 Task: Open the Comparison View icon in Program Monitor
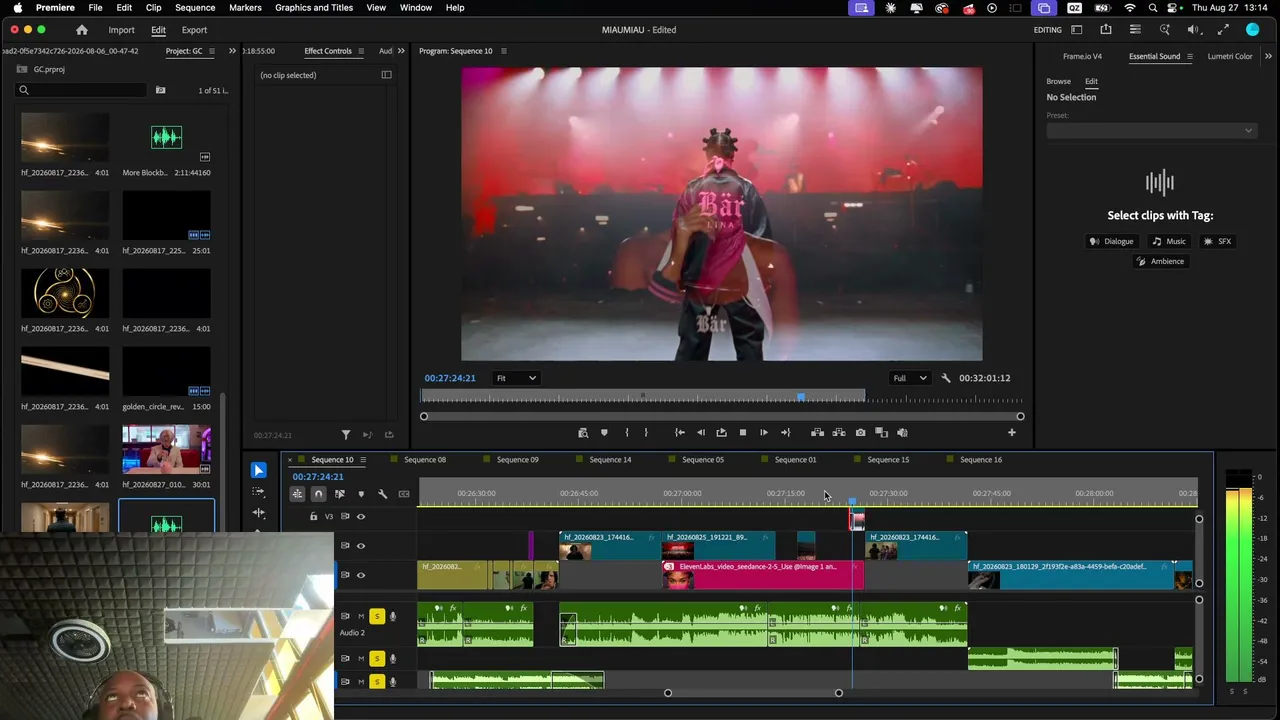[881, 433]
